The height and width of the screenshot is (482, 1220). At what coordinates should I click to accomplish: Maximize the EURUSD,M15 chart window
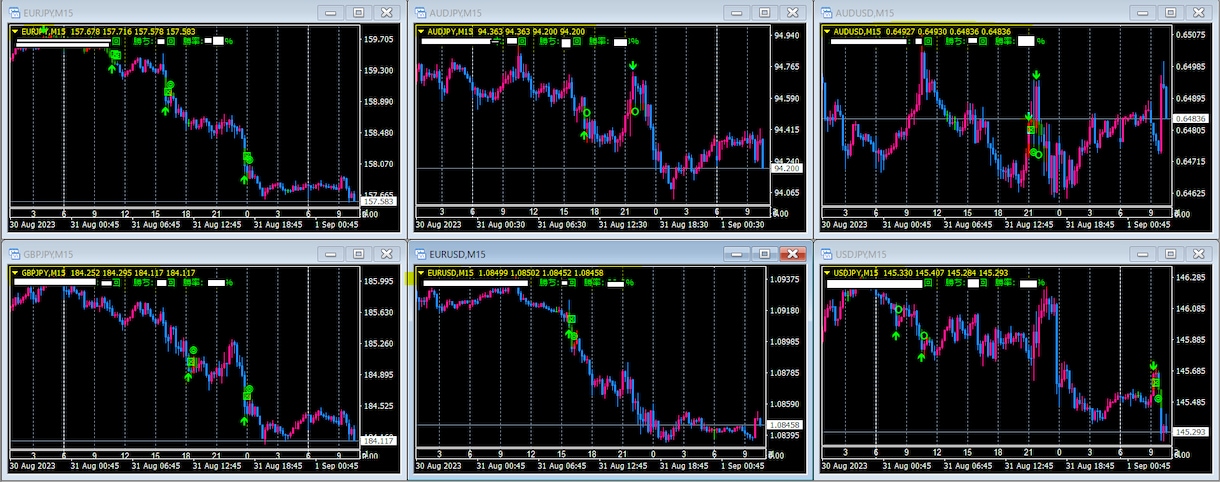pos(764,254)
